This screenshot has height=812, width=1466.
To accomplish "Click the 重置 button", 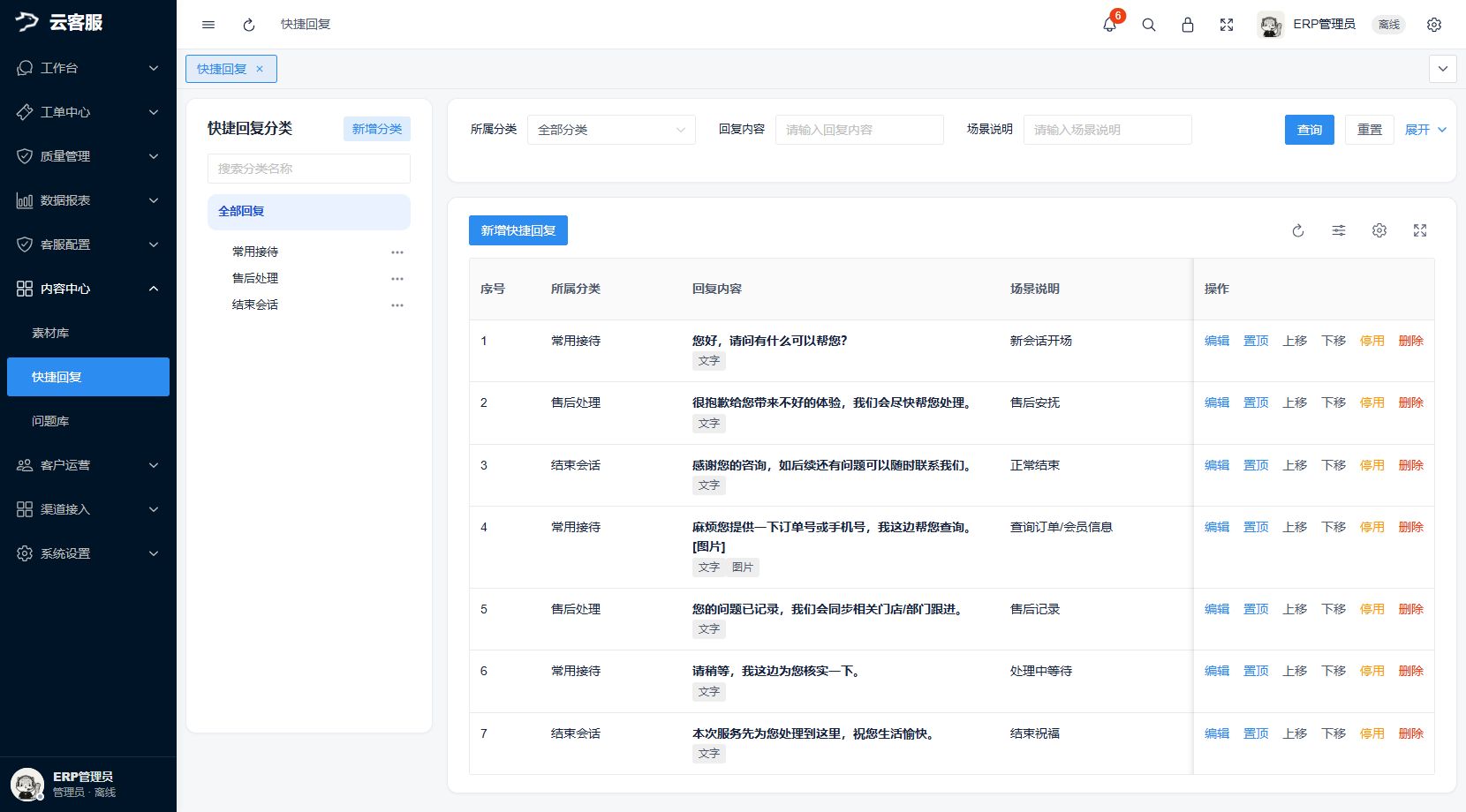I will (1370, 130).
